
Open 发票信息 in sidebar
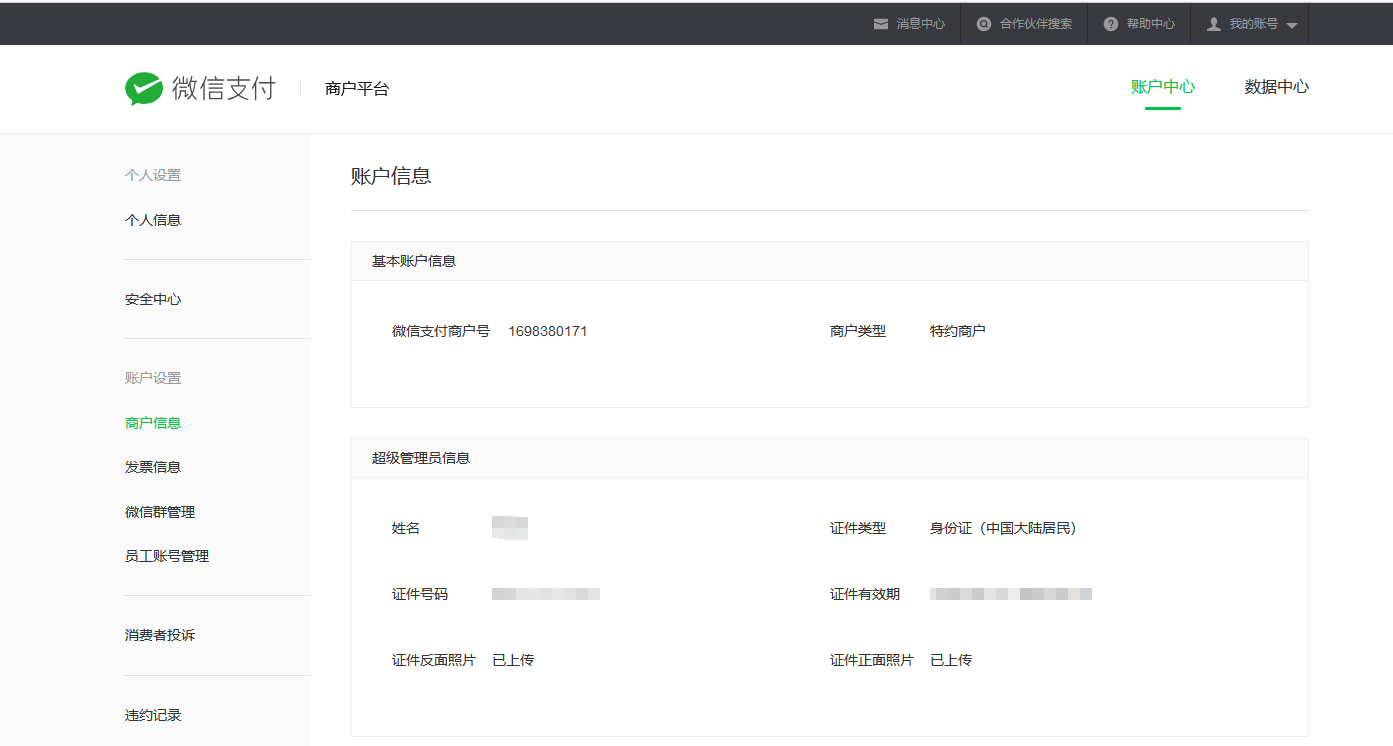pyautogui.click(x=153, y=467)
